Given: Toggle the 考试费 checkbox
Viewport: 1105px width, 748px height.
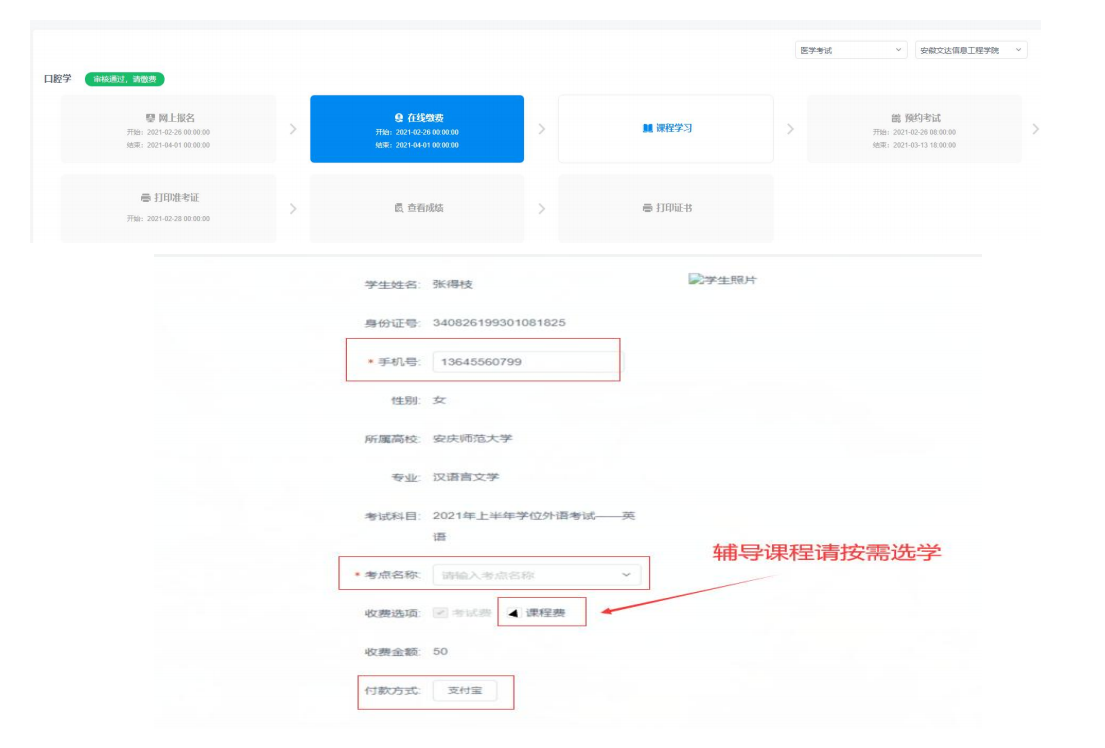Looking at the screenshot, I should click(441, 612).
